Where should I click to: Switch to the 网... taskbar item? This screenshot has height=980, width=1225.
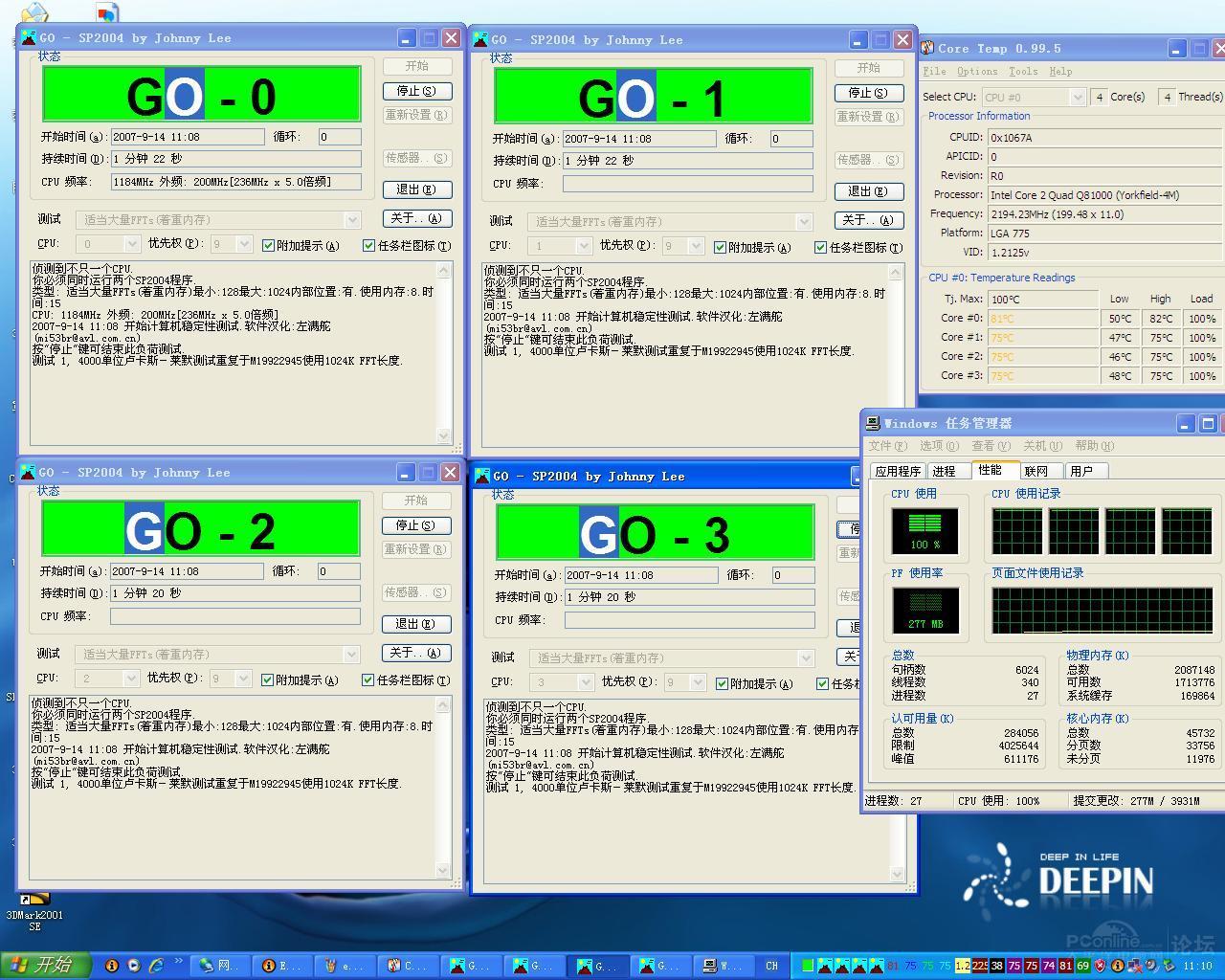[x=219, y=966]
